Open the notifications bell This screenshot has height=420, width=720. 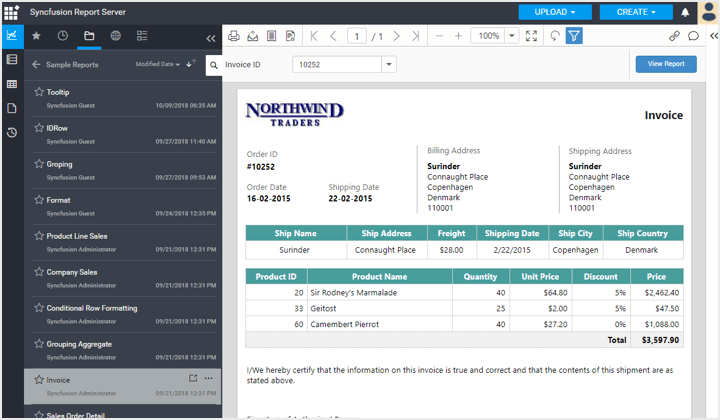coord(685,12)
